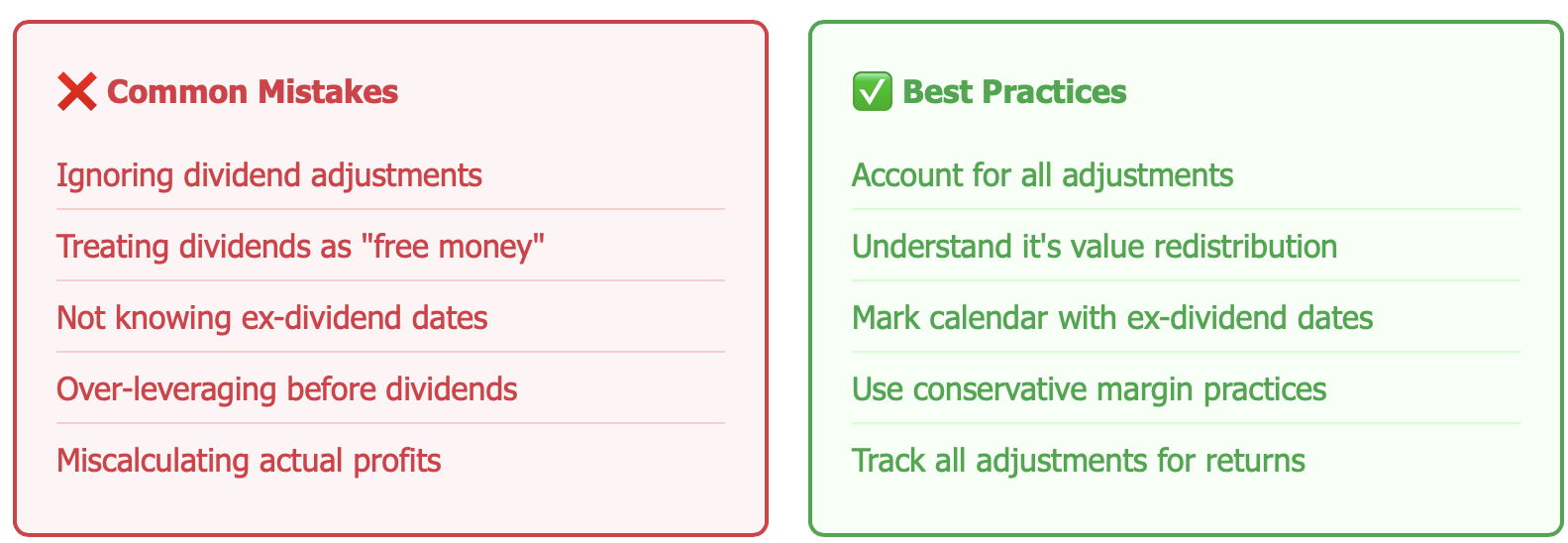
Task: Click 'Understand it's value redistribution' line
Action: 1094,247
